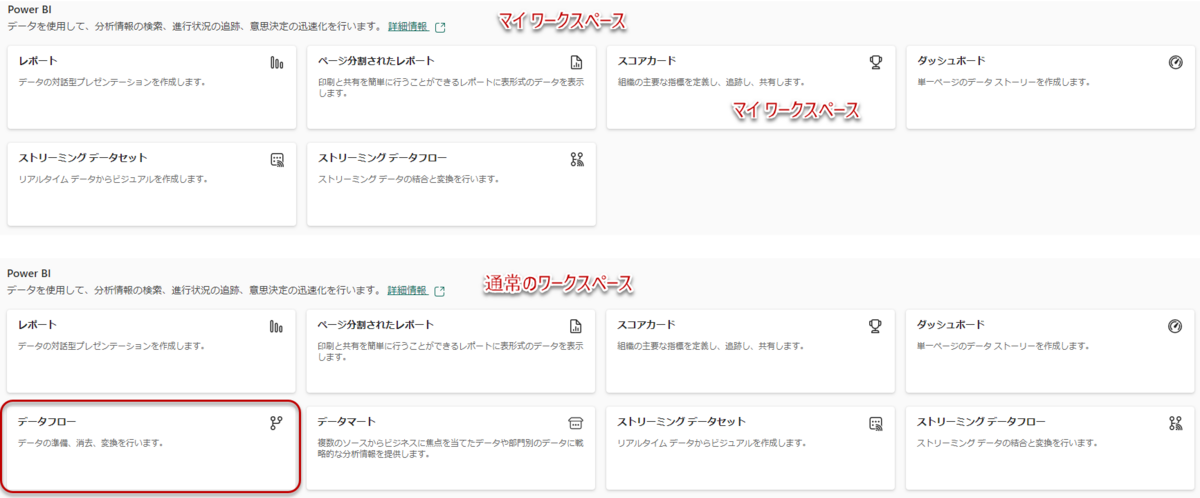Click the ダッシュボード gauge icon in upper section
The image size is (1200, 498).
1175,62
